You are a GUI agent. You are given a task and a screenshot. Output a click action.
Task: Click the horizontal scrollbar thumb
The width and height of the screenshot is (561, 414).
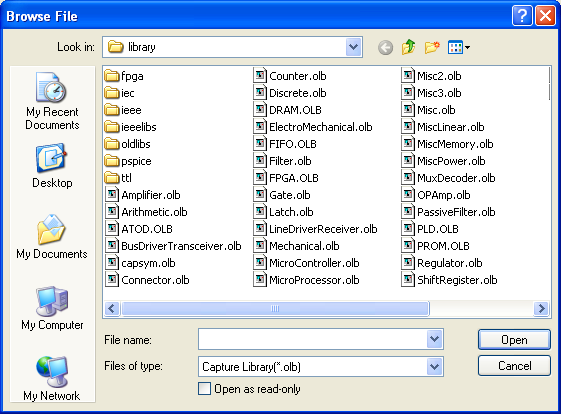point(275,308)
